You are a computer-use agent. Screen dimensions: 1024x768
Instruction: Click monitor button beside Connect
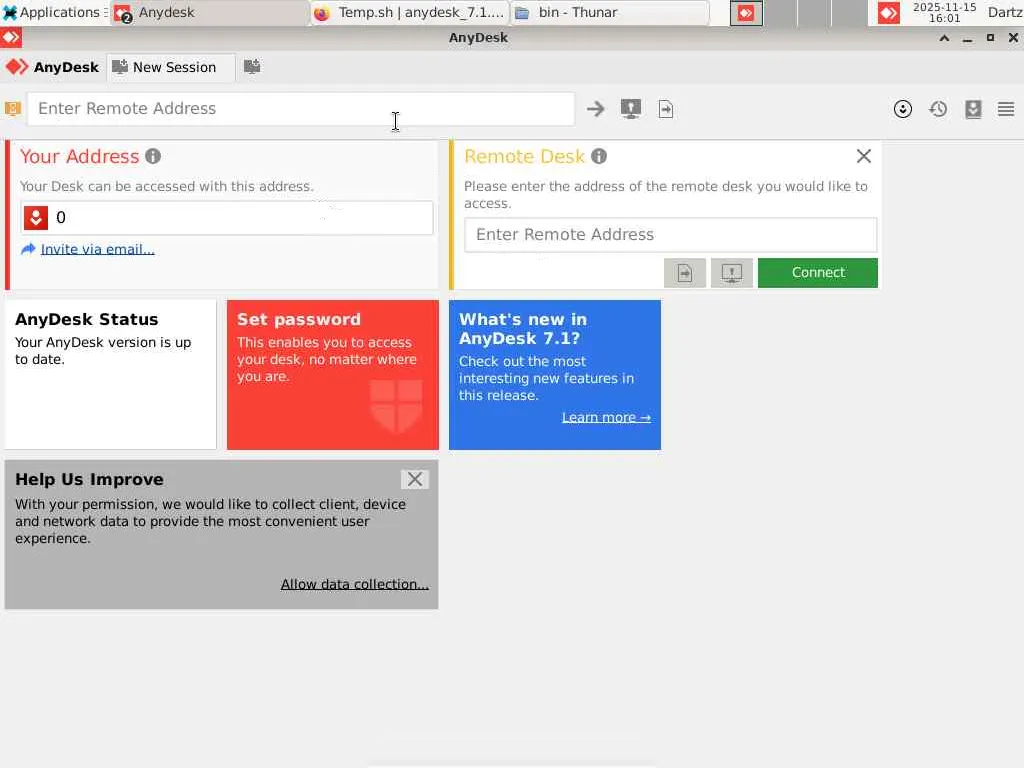point(731,273)
